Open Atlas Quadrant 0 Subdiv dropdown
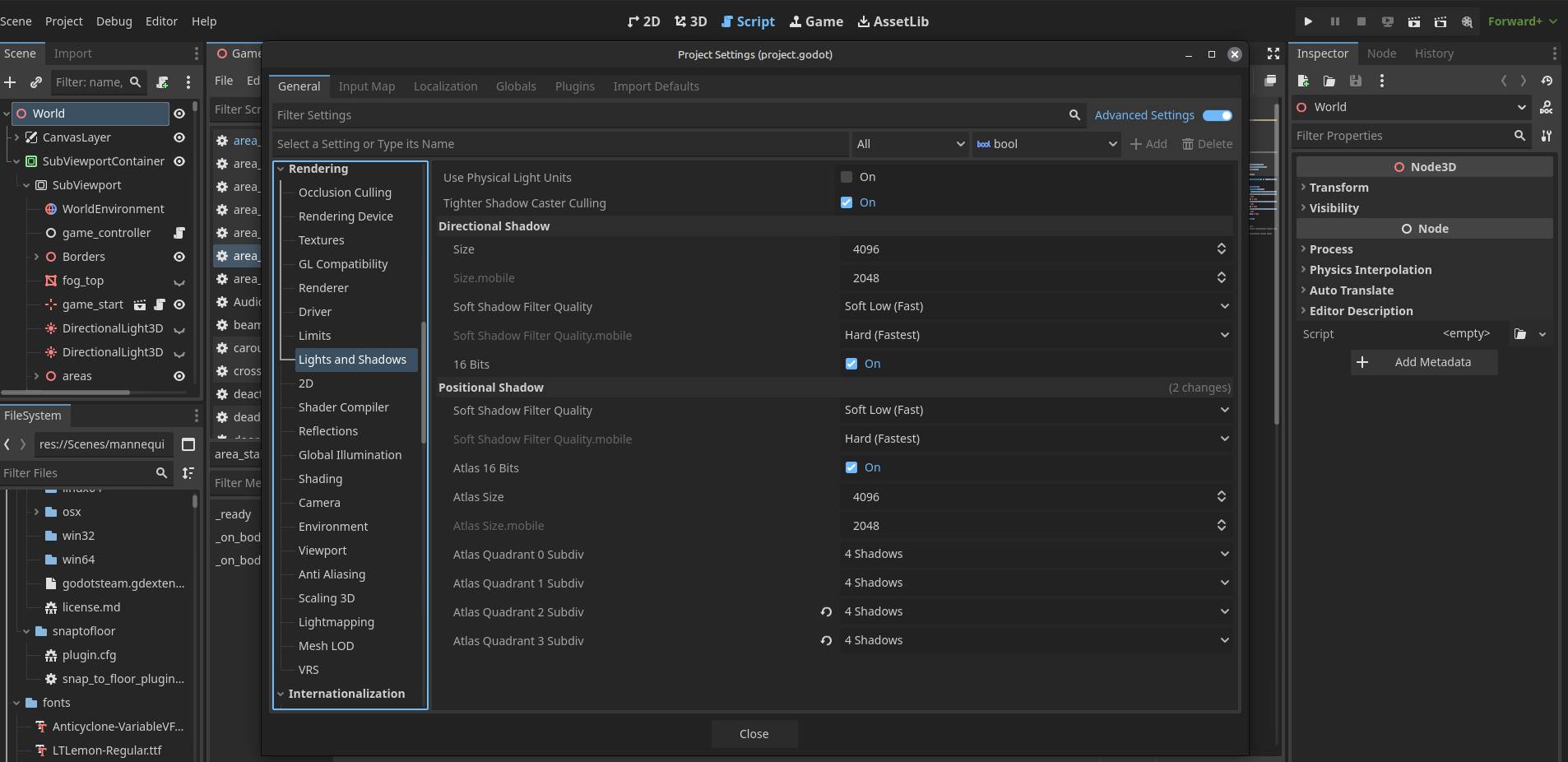Screen dimensions: 1568x762 tap(1036, 554)
